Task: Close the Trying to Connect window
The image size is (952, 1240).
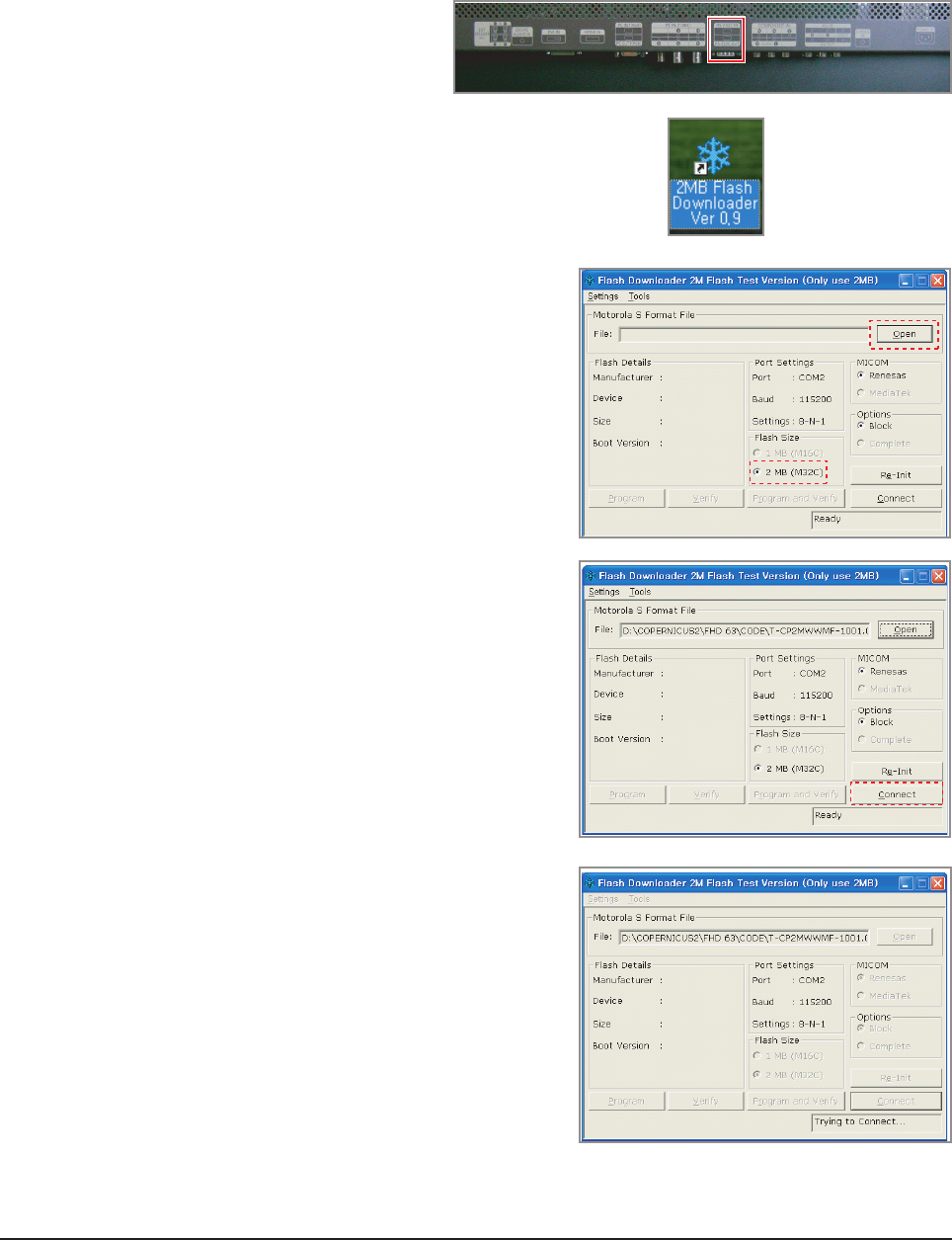Action: click(x=938, y=883)
